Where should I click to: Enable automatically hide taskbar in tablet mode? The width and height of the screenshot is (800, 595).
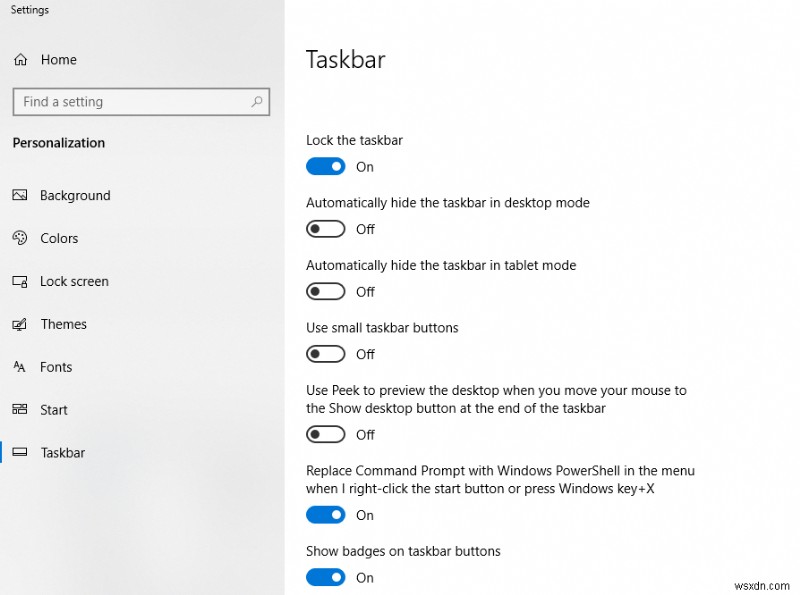325,291
